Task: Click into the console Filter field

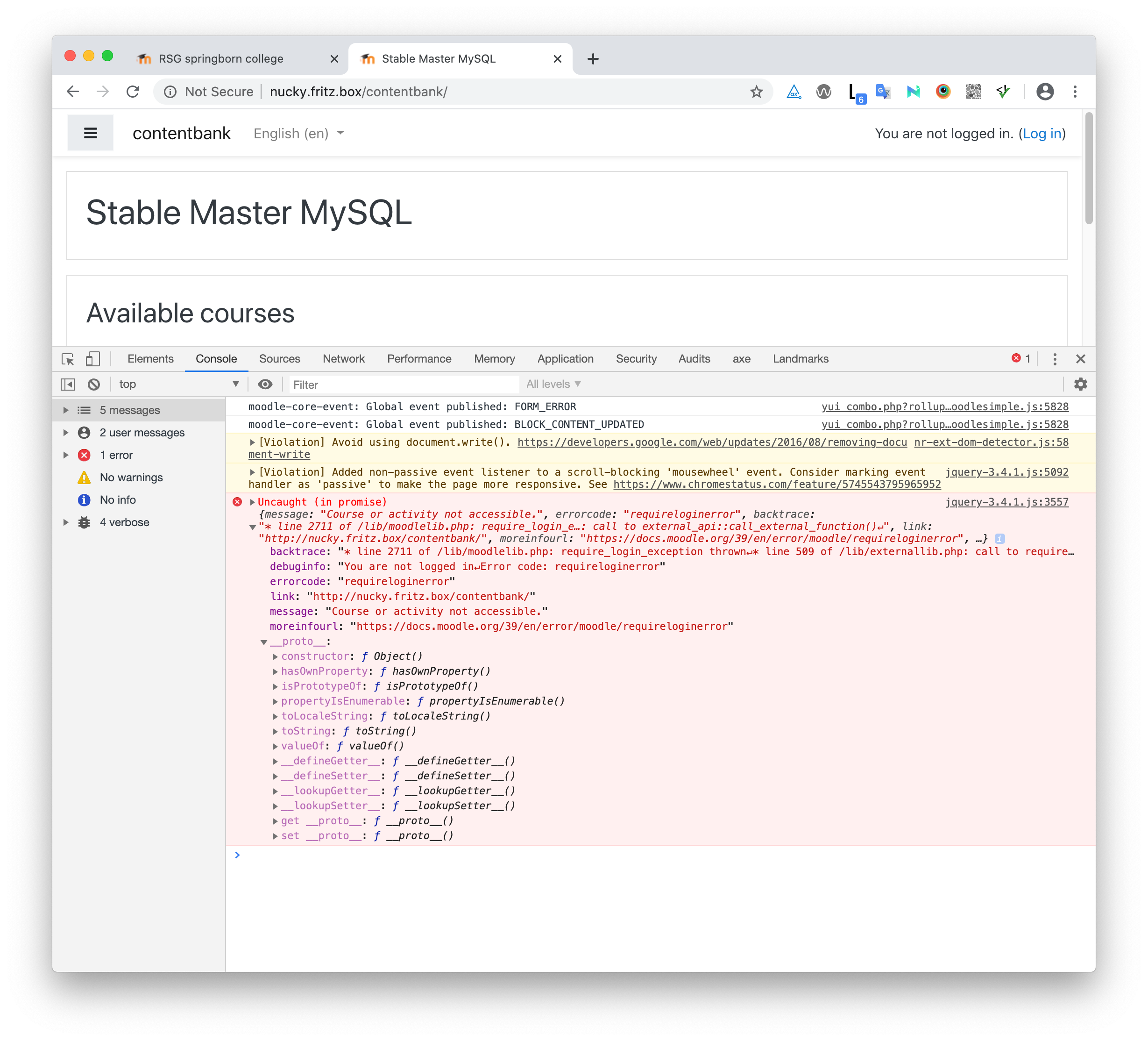Action: pos(404,385)
